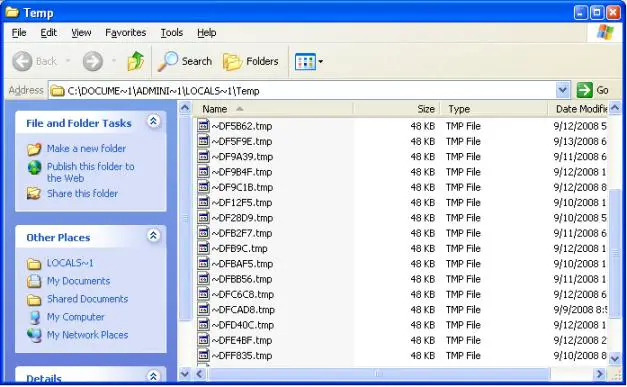Open the Edit menu
The width and height of the screenshot is (627, 387).
(48, 33)
